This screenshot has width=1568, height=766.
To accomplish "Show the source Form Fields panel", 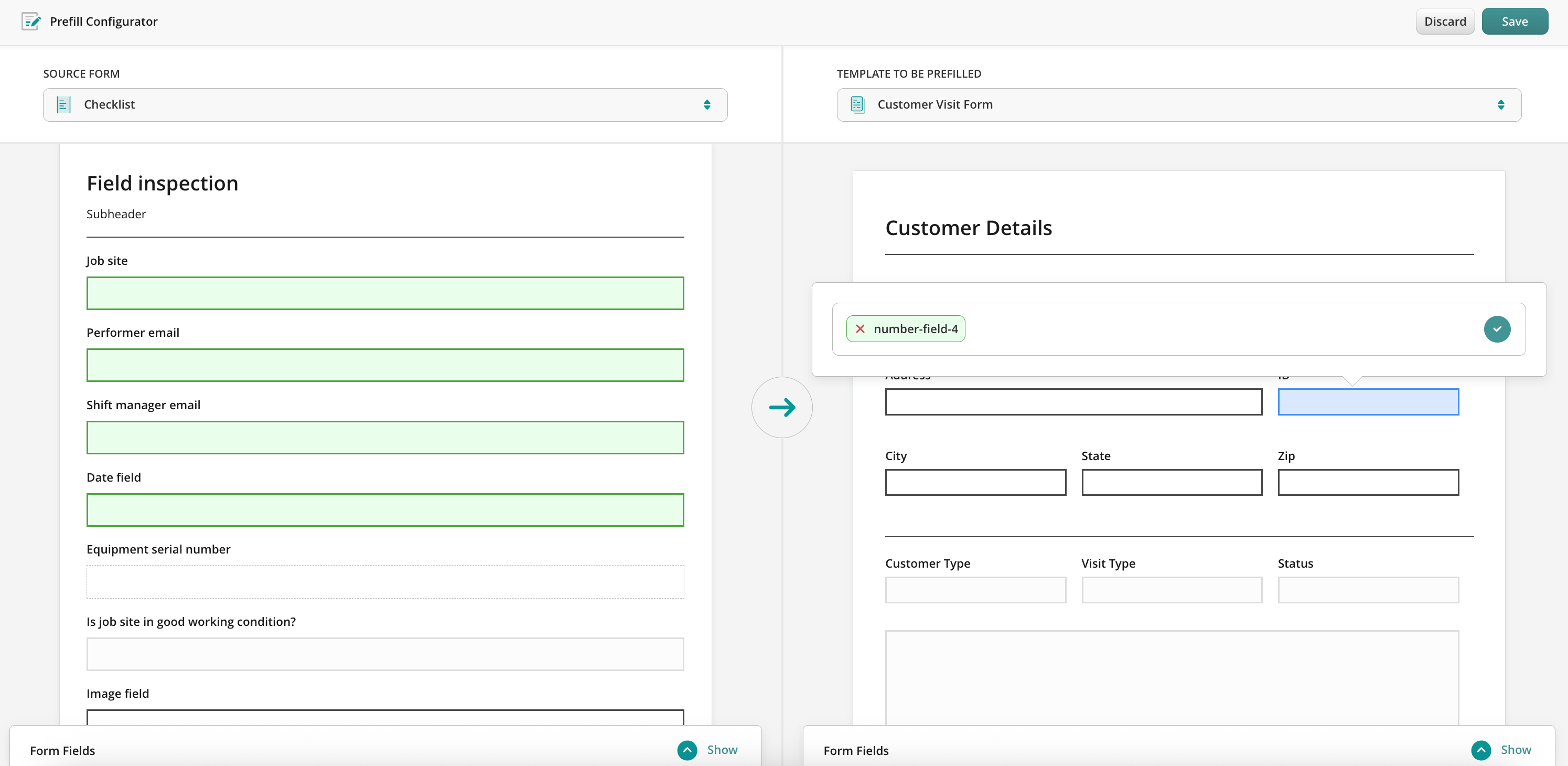I will point(722,750).
